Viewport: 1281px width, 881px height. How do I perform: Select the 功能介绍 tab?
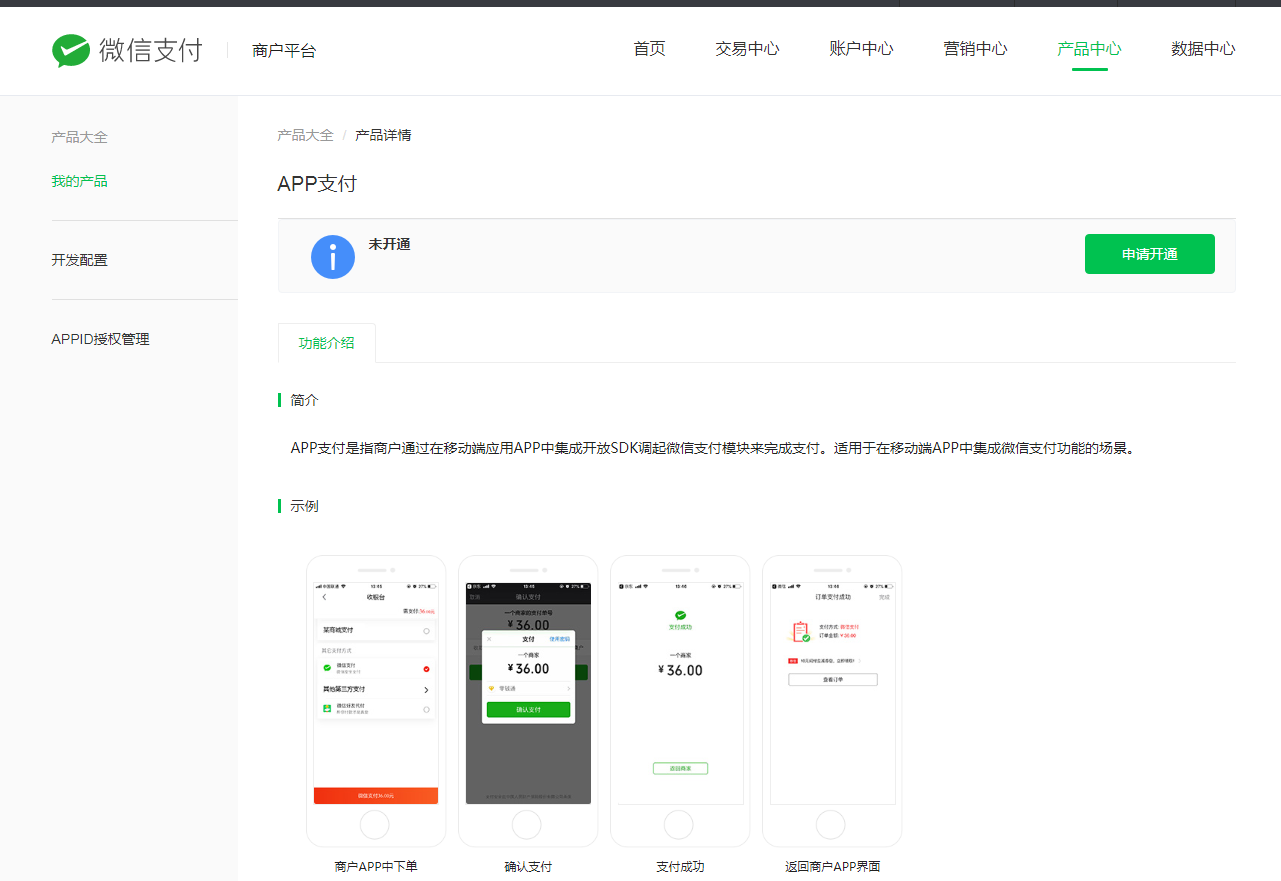pos(327,343)
